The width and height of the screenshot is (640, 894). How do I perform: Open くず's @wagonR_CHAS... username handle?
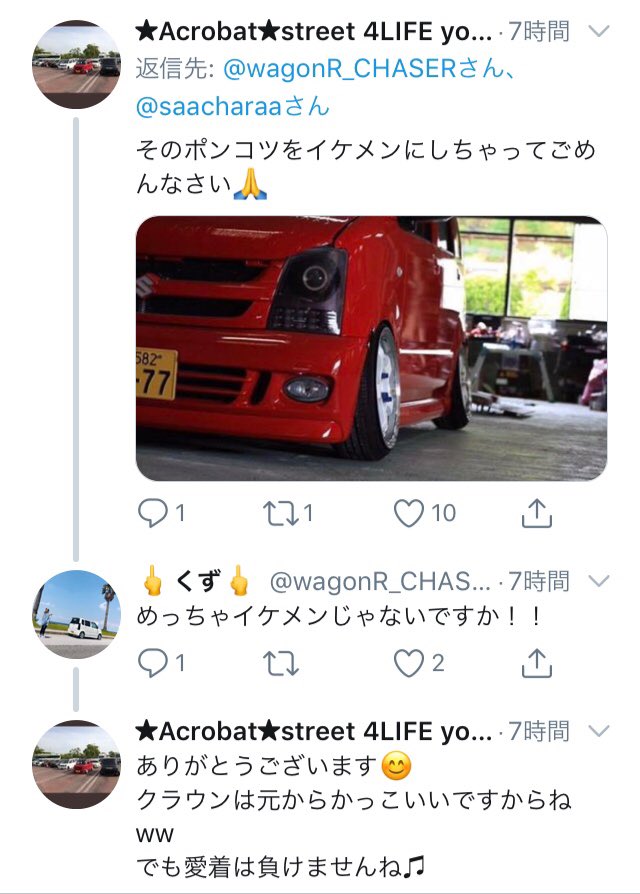(380, 581)
